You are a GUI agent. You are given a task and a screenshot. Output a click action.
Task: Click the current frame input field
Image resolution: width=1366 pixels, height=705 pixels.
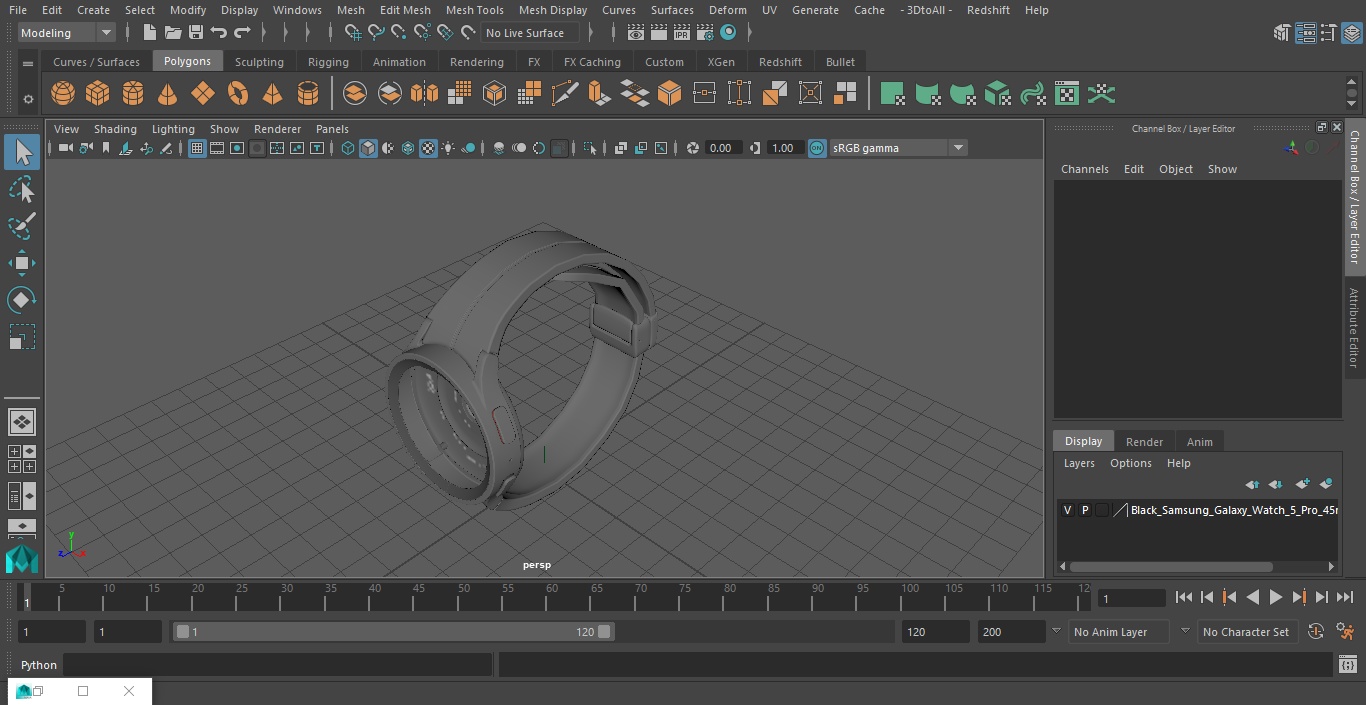(1132, 598)
